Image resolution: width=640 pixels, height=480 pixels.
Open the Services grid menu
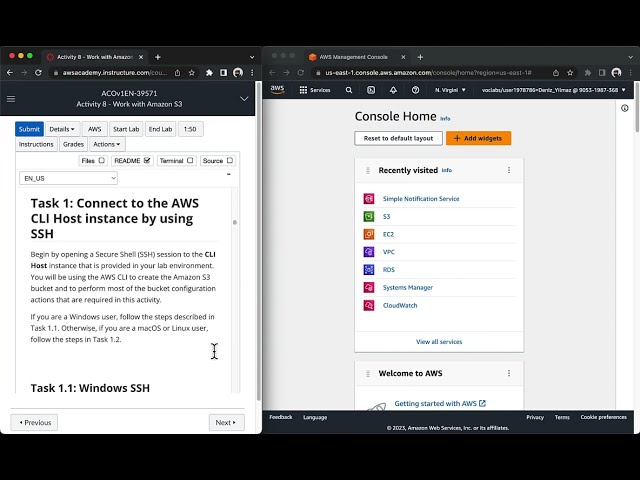315,90
